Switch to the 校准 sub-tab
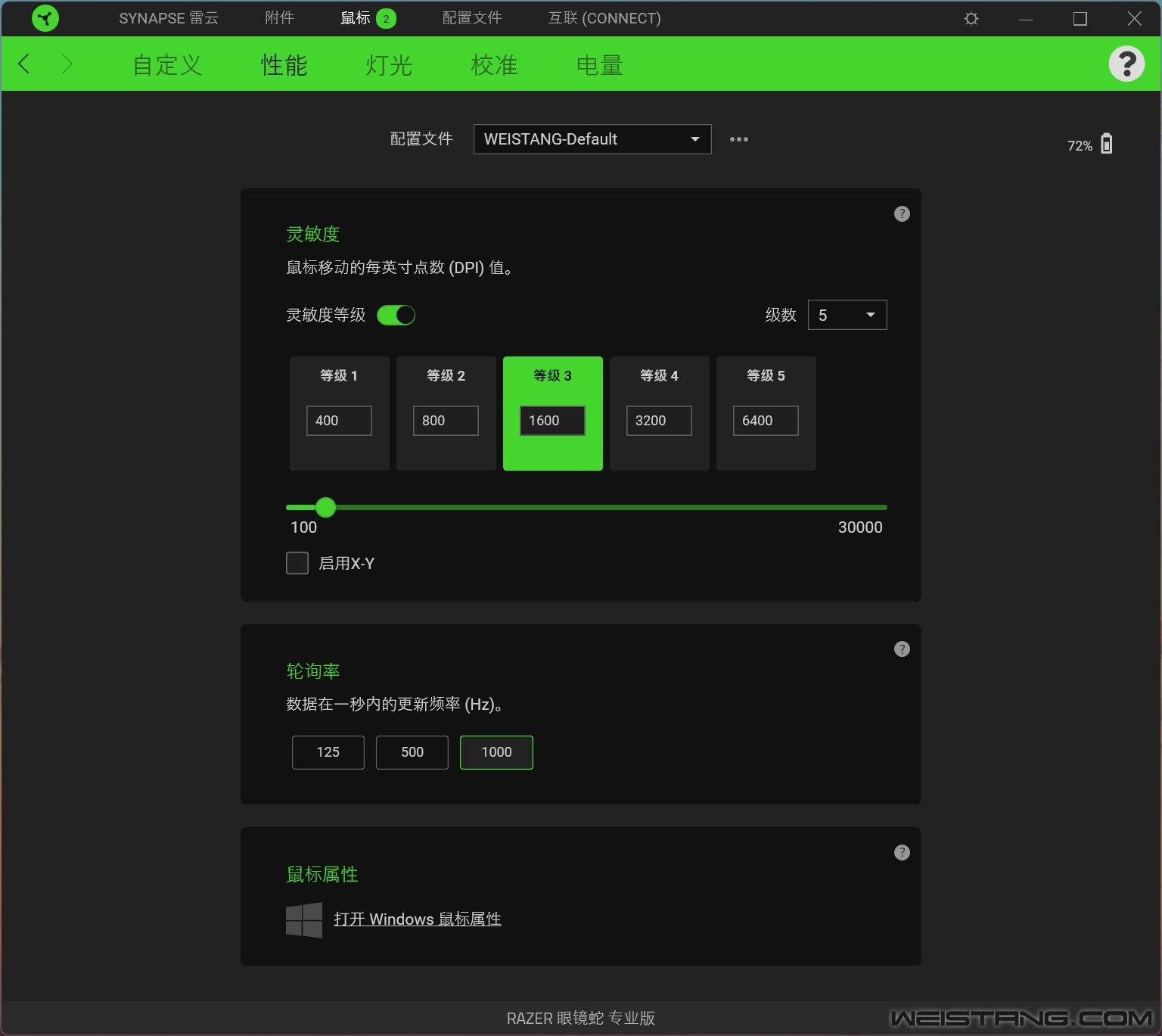 point(494,65)
